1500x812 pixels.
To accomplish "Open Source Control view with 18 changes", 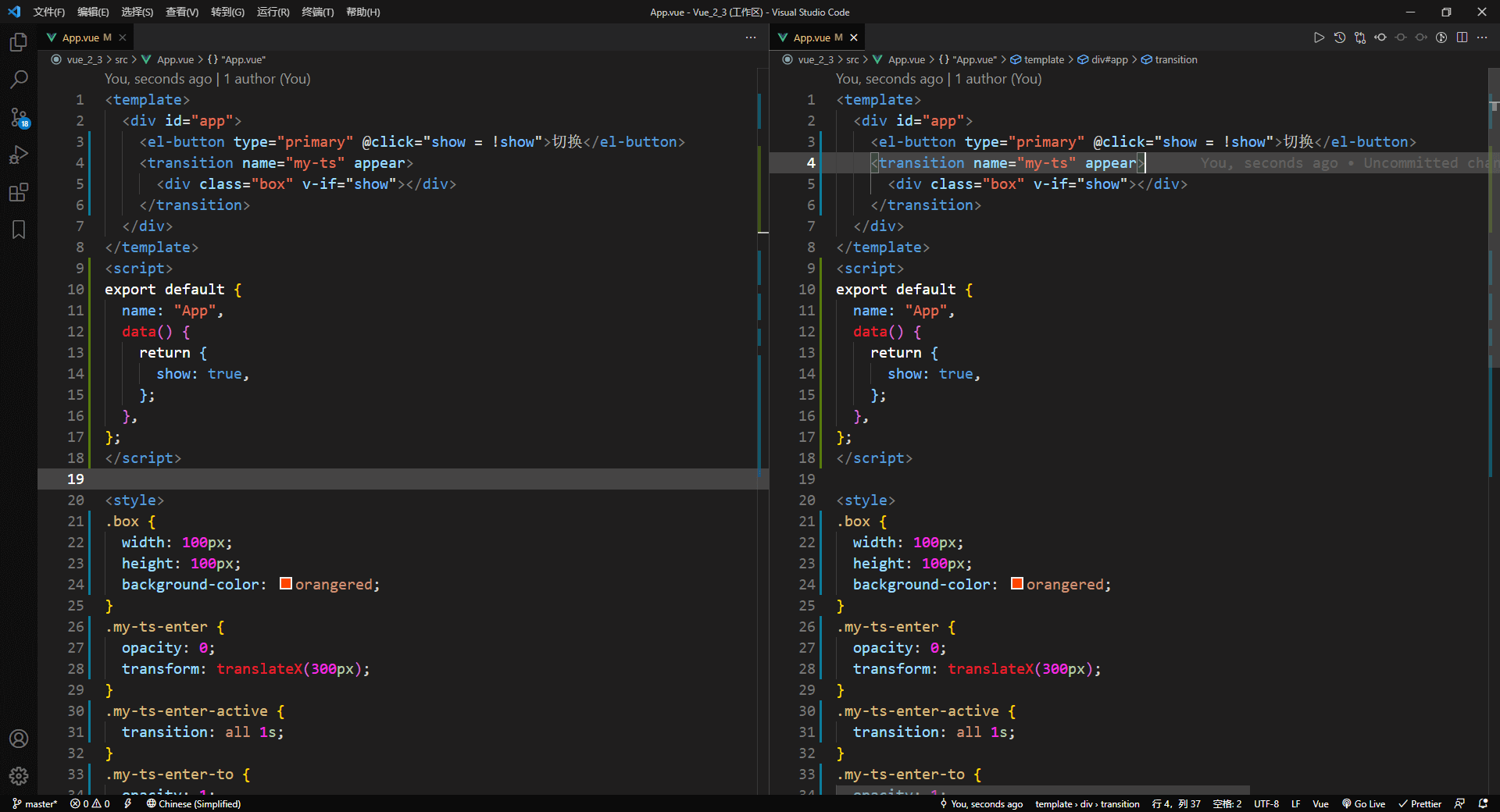I will pyautogui.click(x=19, y=118).
